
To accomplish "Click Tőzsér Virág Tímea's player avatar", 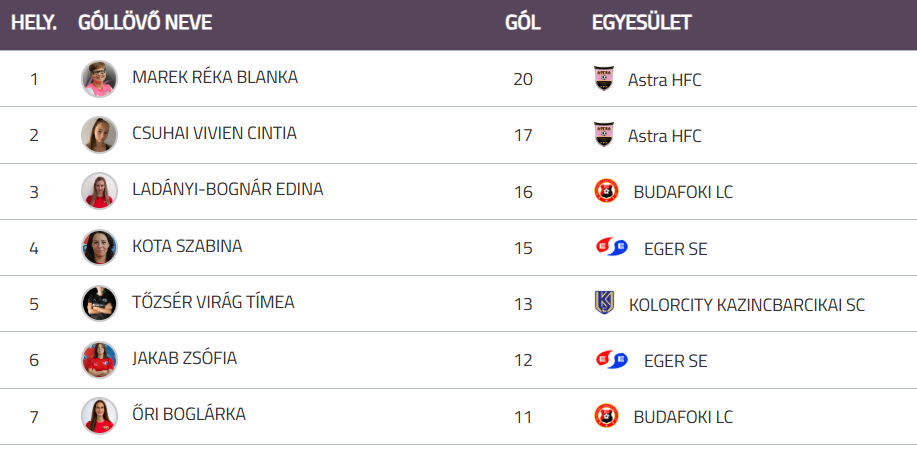I will [99, 304].
